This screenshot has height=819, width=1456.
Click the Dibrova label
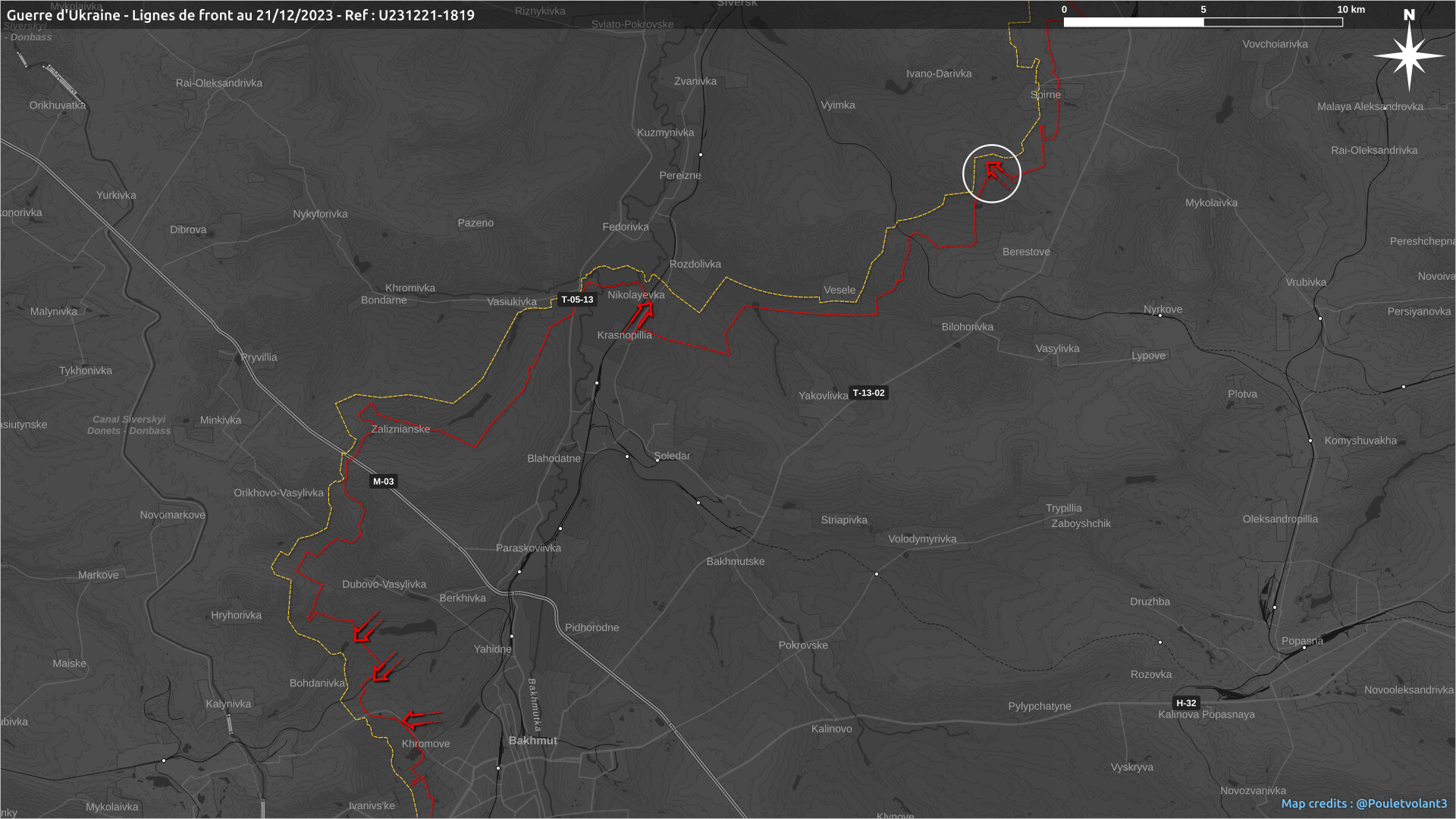pyautogui.click(x=188, y=230)
